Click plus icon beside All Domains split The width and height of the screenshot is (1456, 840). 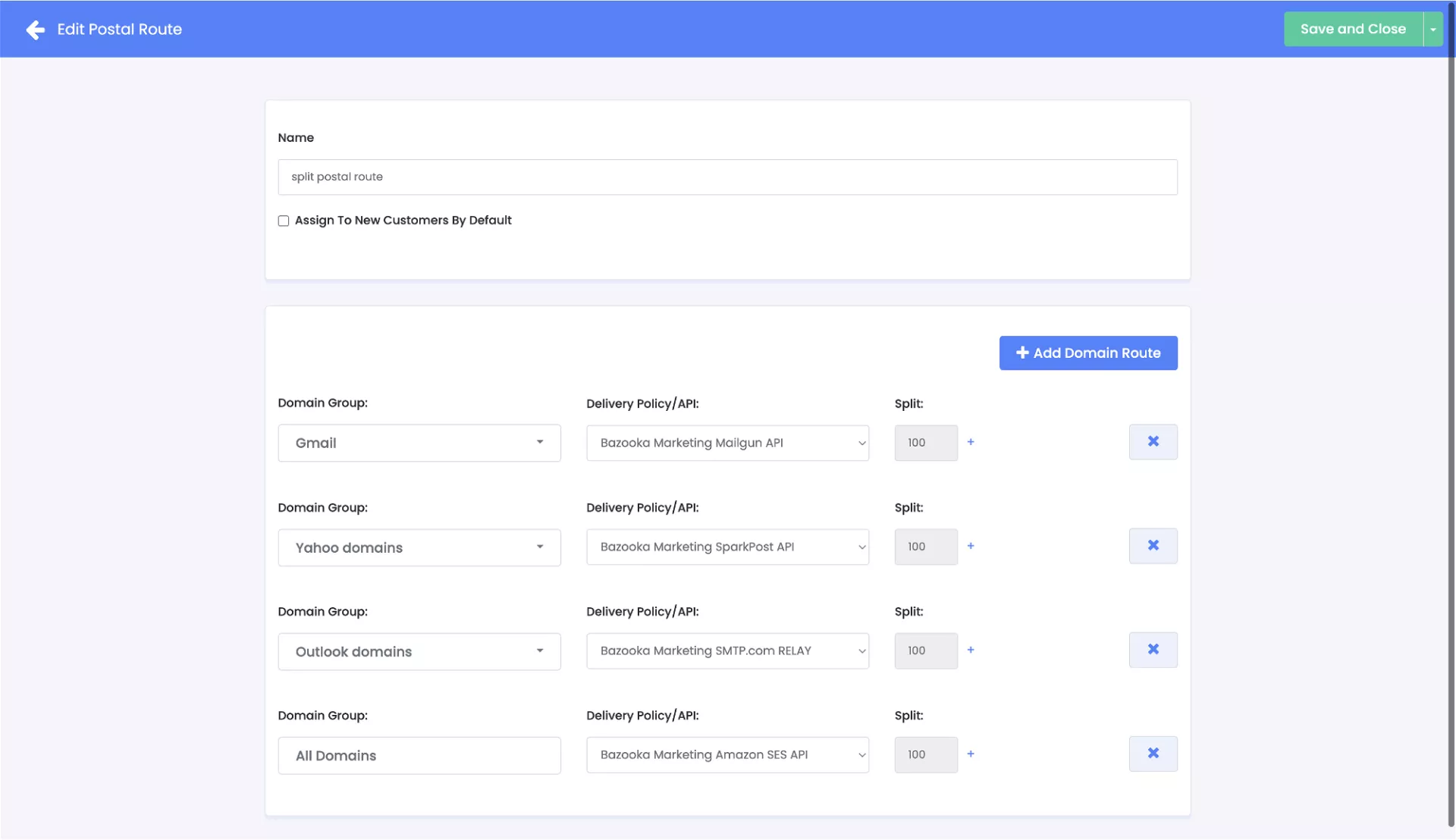click(971, 754)
